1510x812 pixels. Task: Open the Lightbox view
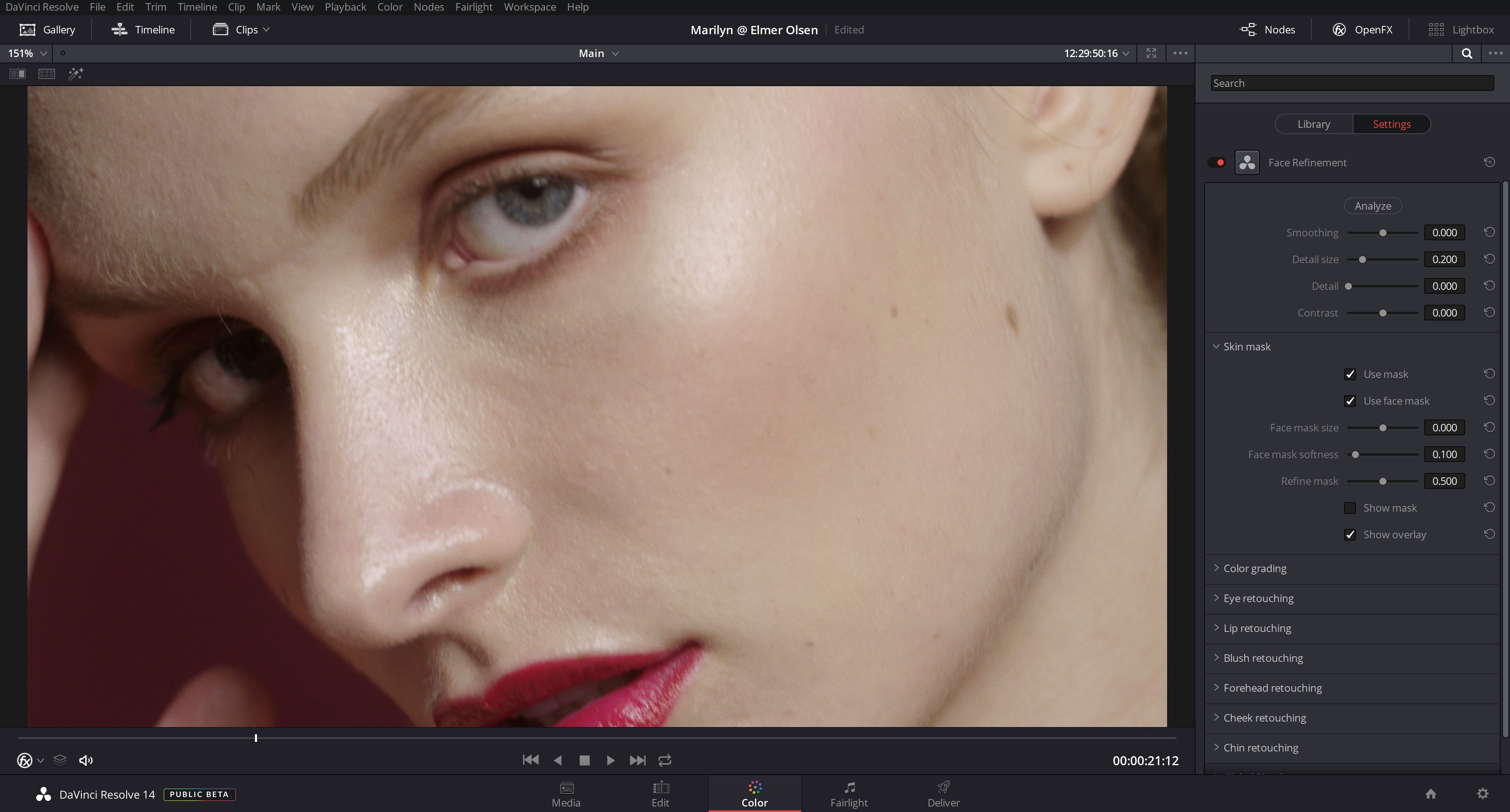[x=1461, y=29]
